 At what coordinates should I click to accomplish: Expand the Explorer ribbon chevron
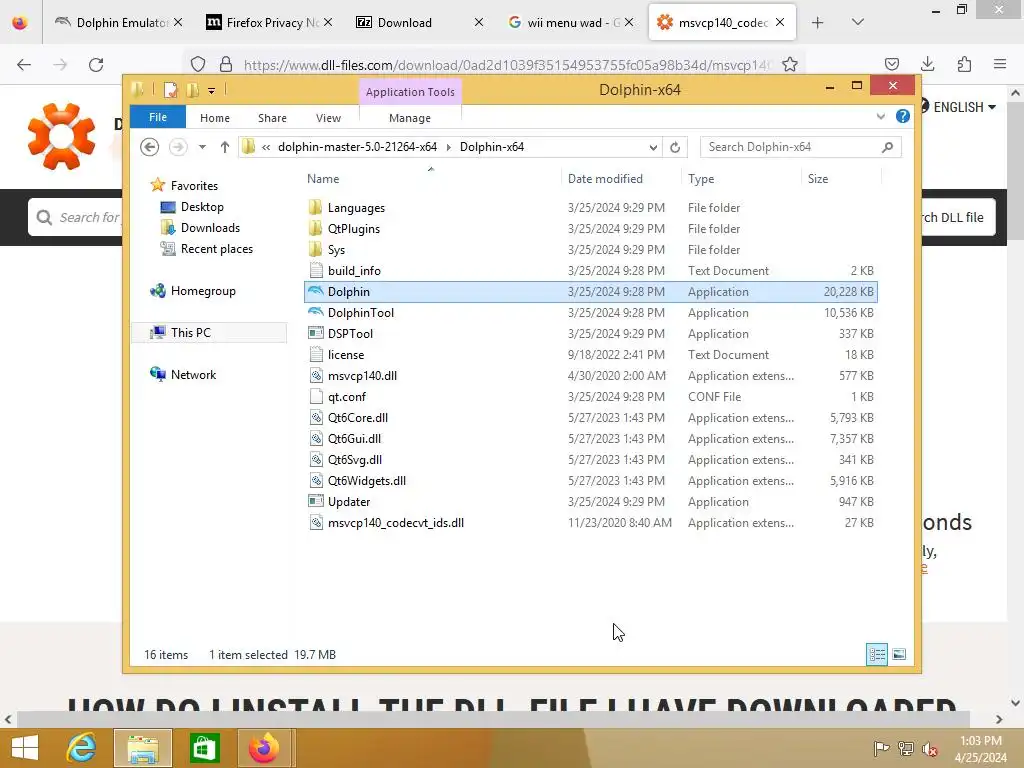[x=880, y=117]
